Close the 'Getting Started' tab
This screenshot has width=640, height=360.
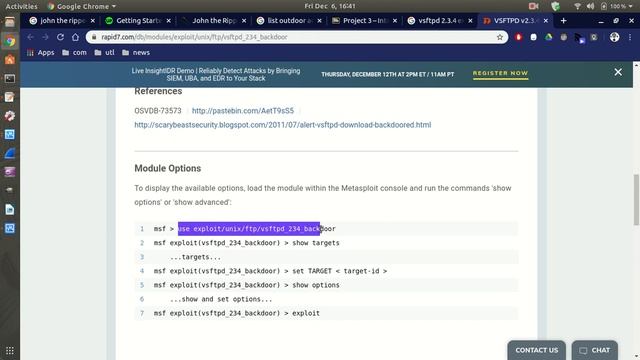[169, 21]
